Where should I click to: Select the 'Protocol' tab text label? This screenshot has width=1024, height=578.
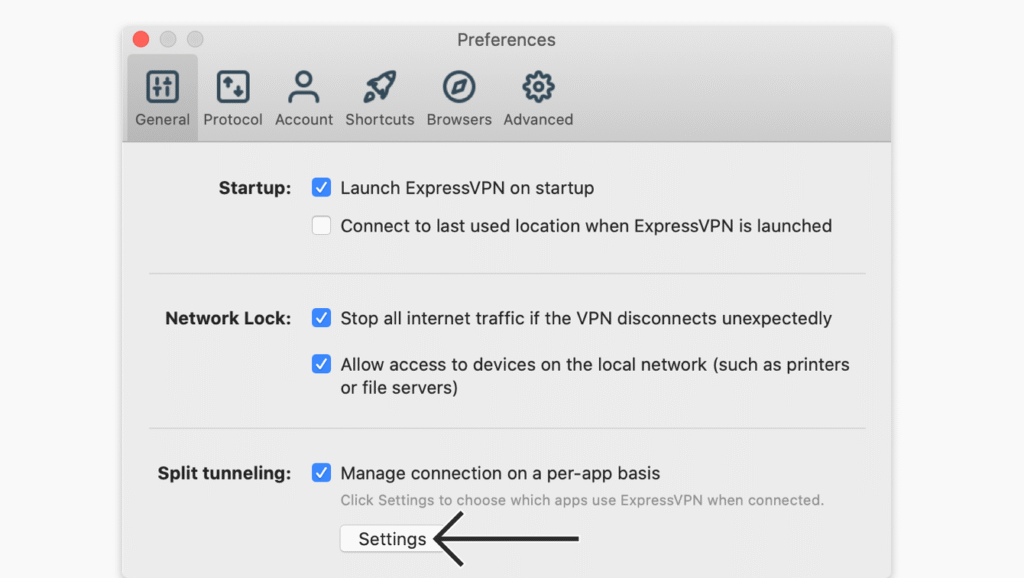[x=233, y=120]
